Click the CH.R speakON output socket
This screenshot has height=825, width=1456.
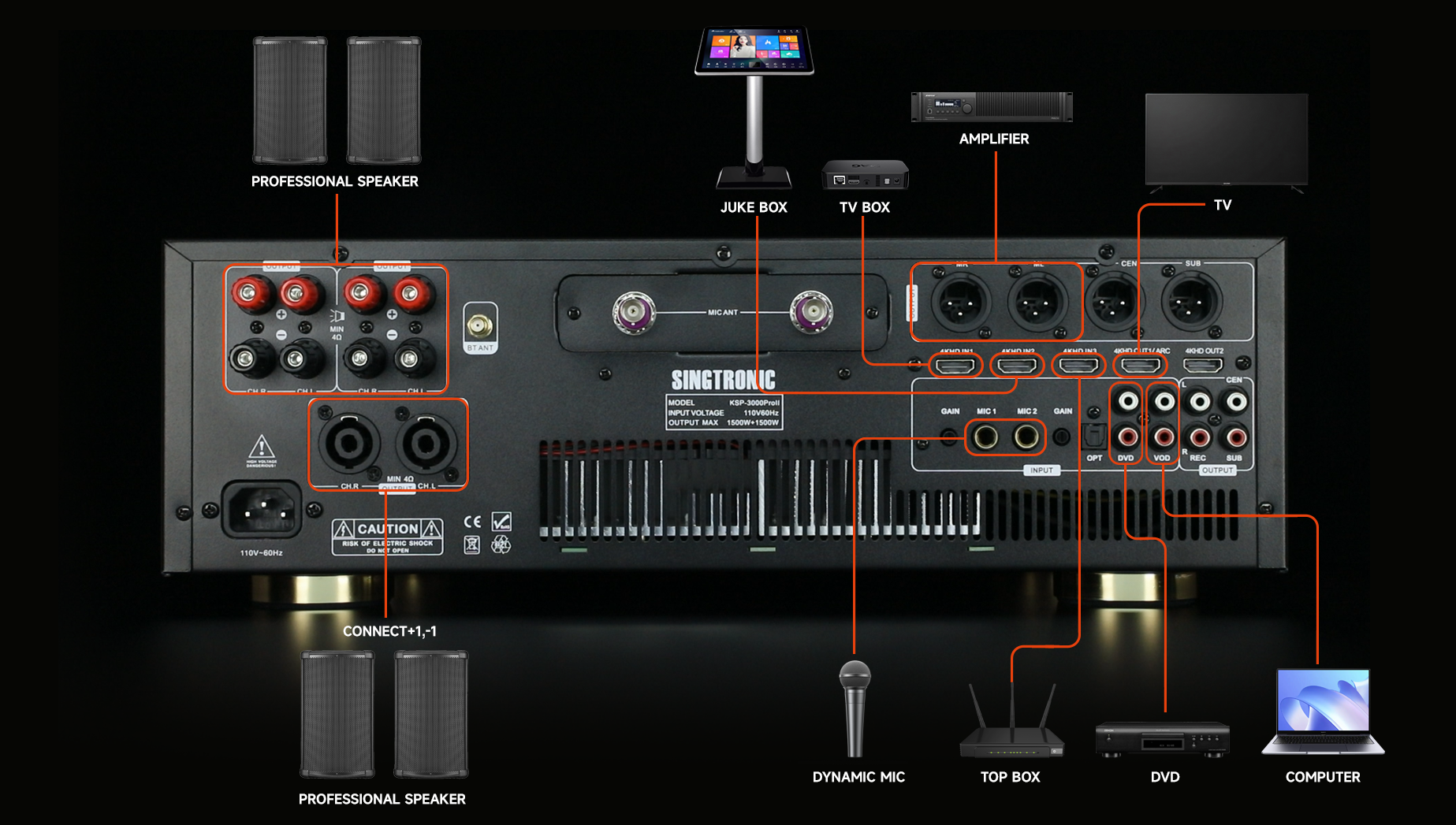tap(349, 443)
